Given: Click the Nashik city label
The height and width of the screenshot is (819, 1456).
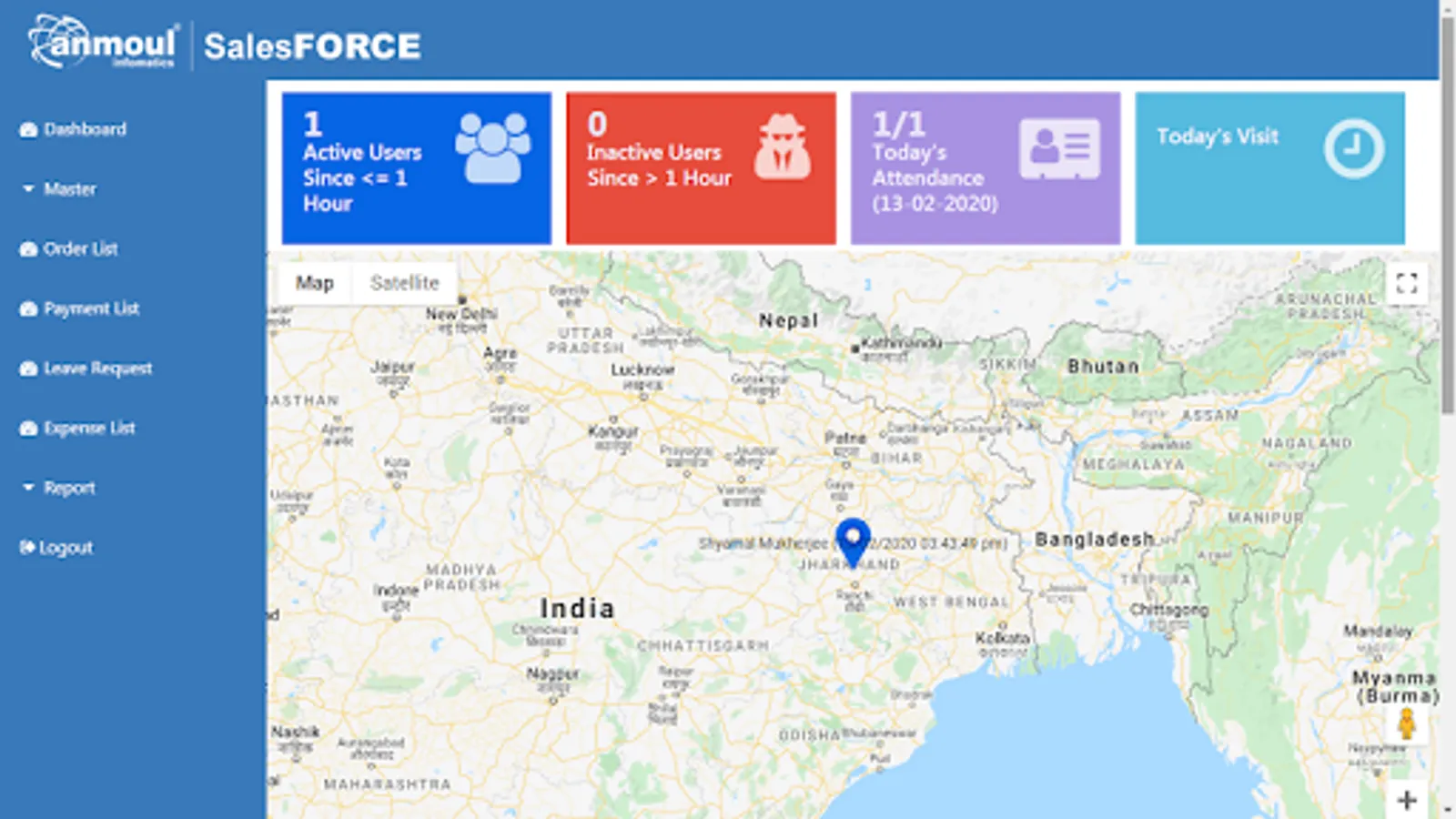Looking at the screenshot, I should click(295, 732).
